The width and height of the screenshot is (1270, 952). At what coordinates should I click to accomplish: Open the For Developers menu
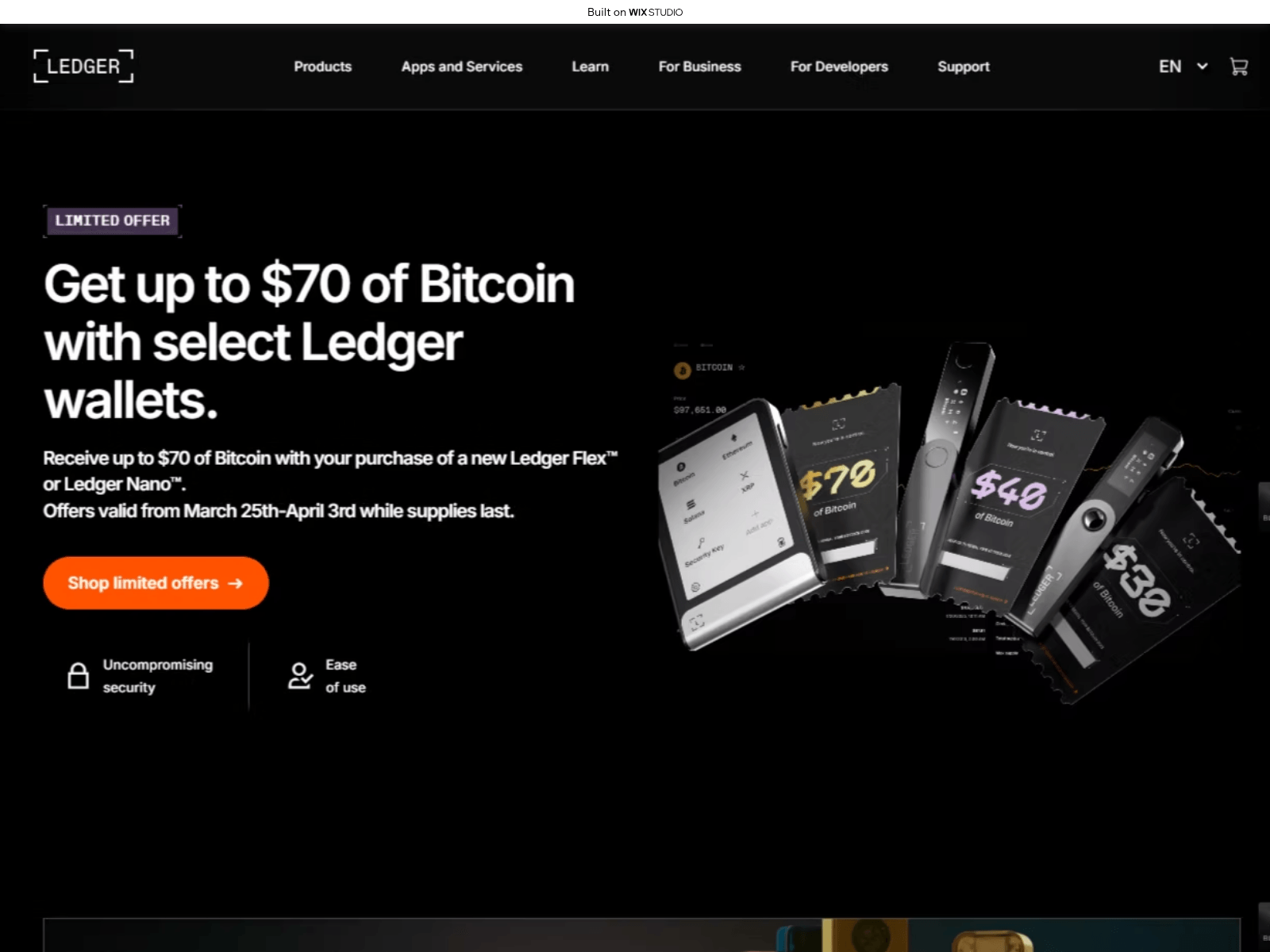[839, 67]
